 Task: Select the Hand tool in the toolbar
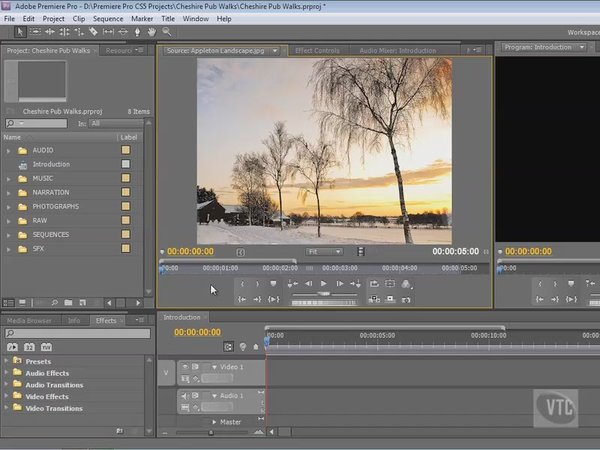[151, 32]
